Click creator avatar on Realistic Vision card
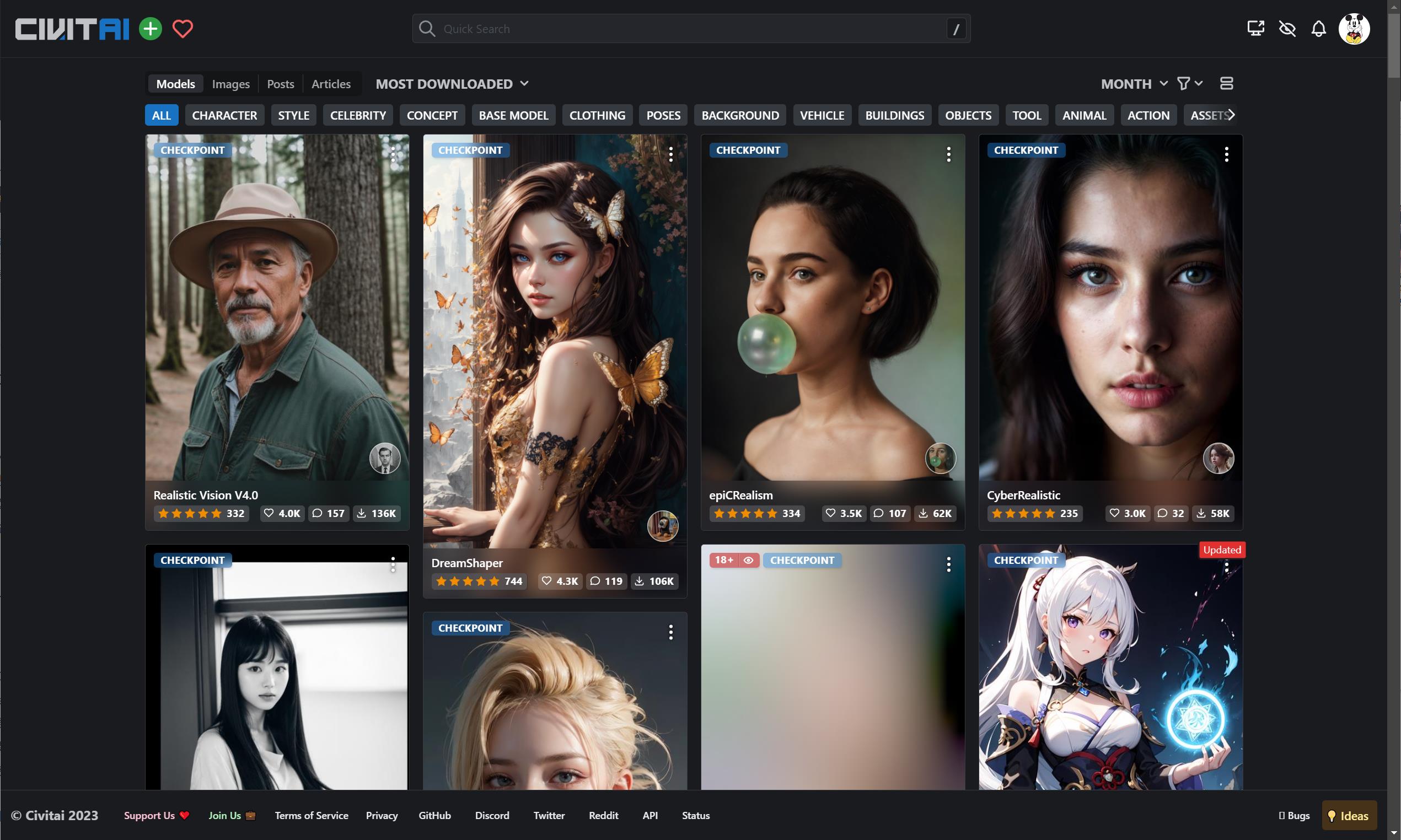Viewport: 1401px width, 840px height. point(385,458)
